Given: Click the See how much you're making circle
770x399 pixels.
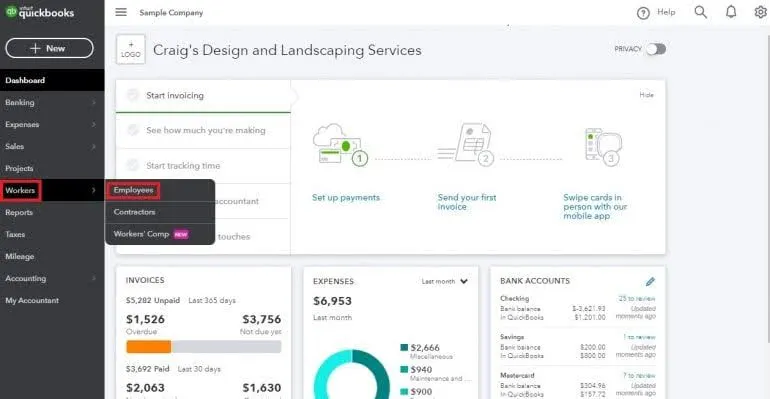Looking at the screenshot, I should (133, 130).
